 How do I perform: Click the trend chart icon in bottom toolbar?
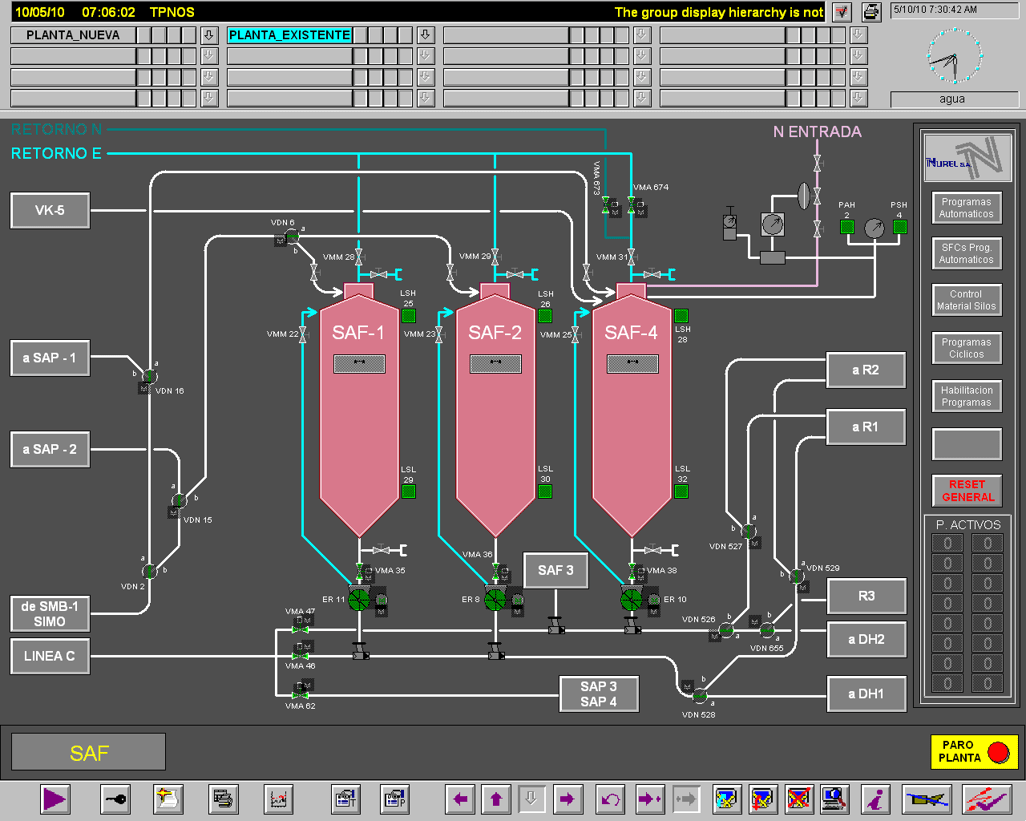278,798
